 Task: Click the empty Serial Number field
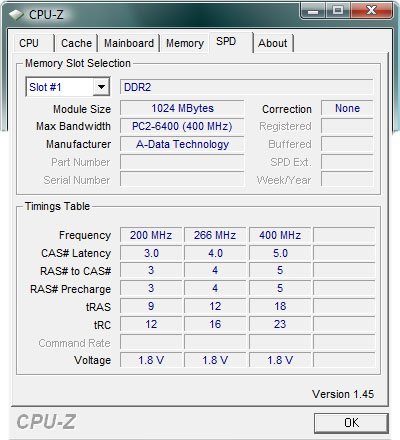tap(182, 180)
